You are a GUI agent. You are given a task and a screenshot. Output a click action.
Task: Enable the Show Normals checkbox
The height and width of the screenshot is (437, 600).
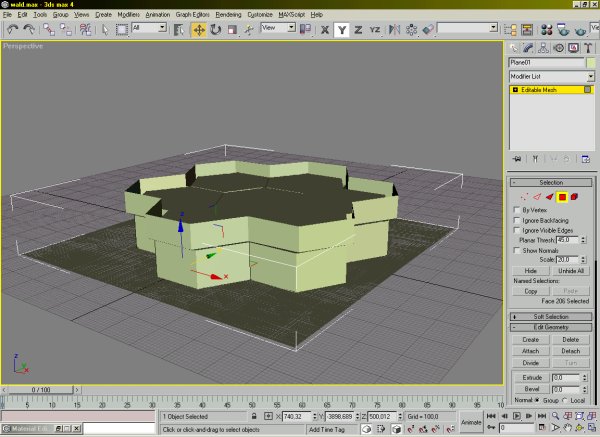pyautogui.click(x=516, y=250)
